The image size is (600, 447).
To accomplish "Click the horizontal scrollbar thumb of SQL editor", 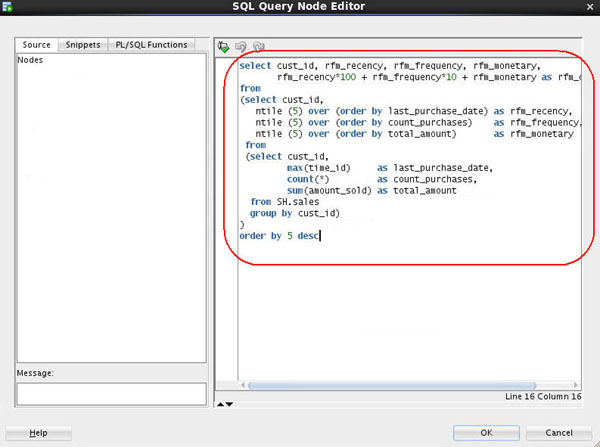I will pyautogui.click(x=392, y=385).
